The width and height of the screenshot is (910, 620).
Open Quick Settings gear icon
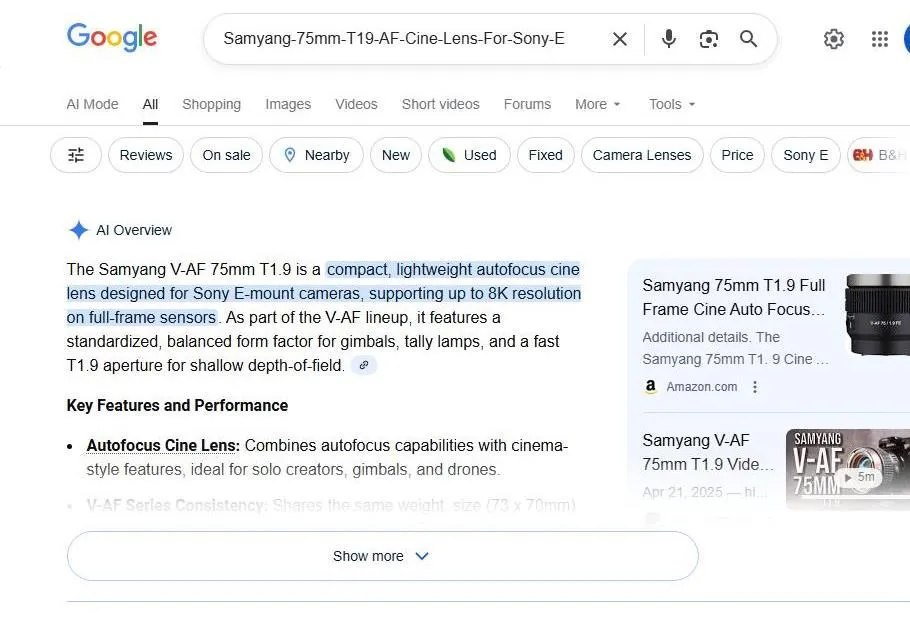(x=833, y=39)
